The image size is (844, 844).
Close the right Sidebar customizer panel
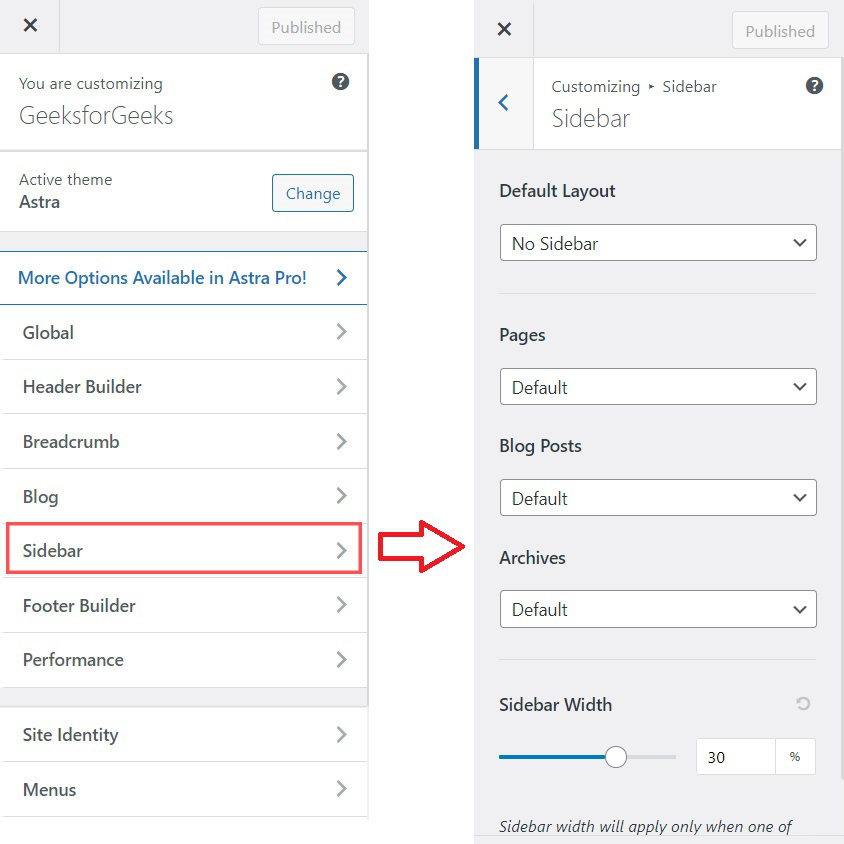[x=504, y=29]
